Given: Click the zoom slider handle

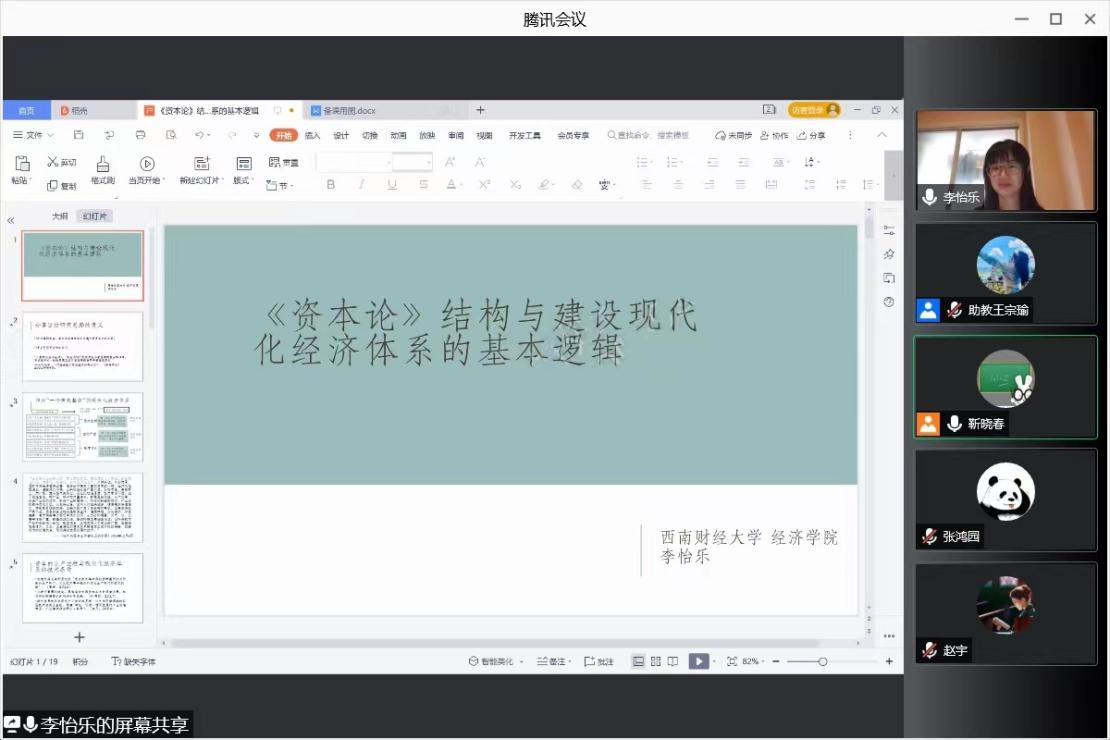Looking at the screenshot, I should pyautogui.click(x=823, y=661).
